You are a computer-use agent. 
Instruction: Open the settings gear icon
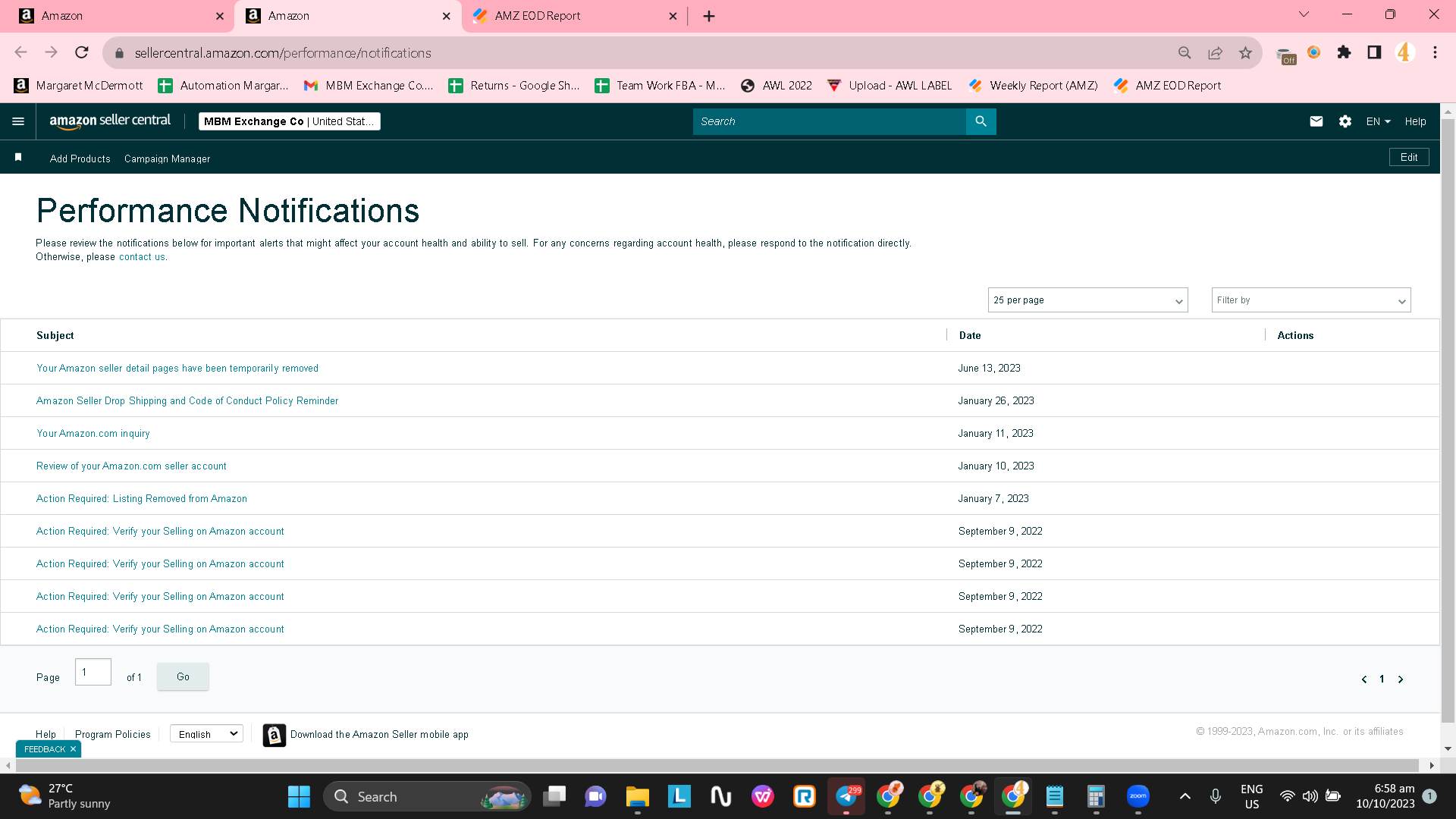(1345, 121)
